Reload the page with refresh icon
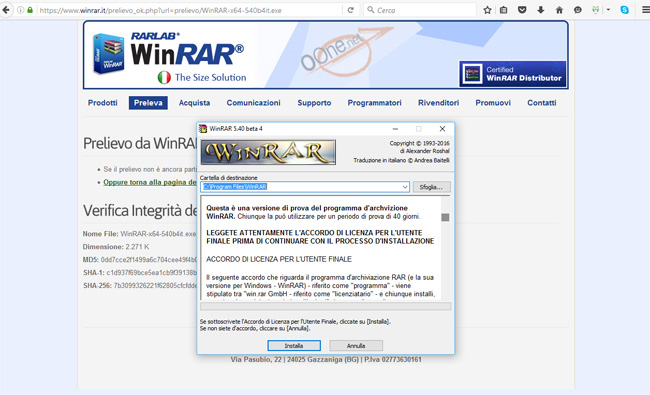This screenshot has height=395, width=650. (351, 10)
